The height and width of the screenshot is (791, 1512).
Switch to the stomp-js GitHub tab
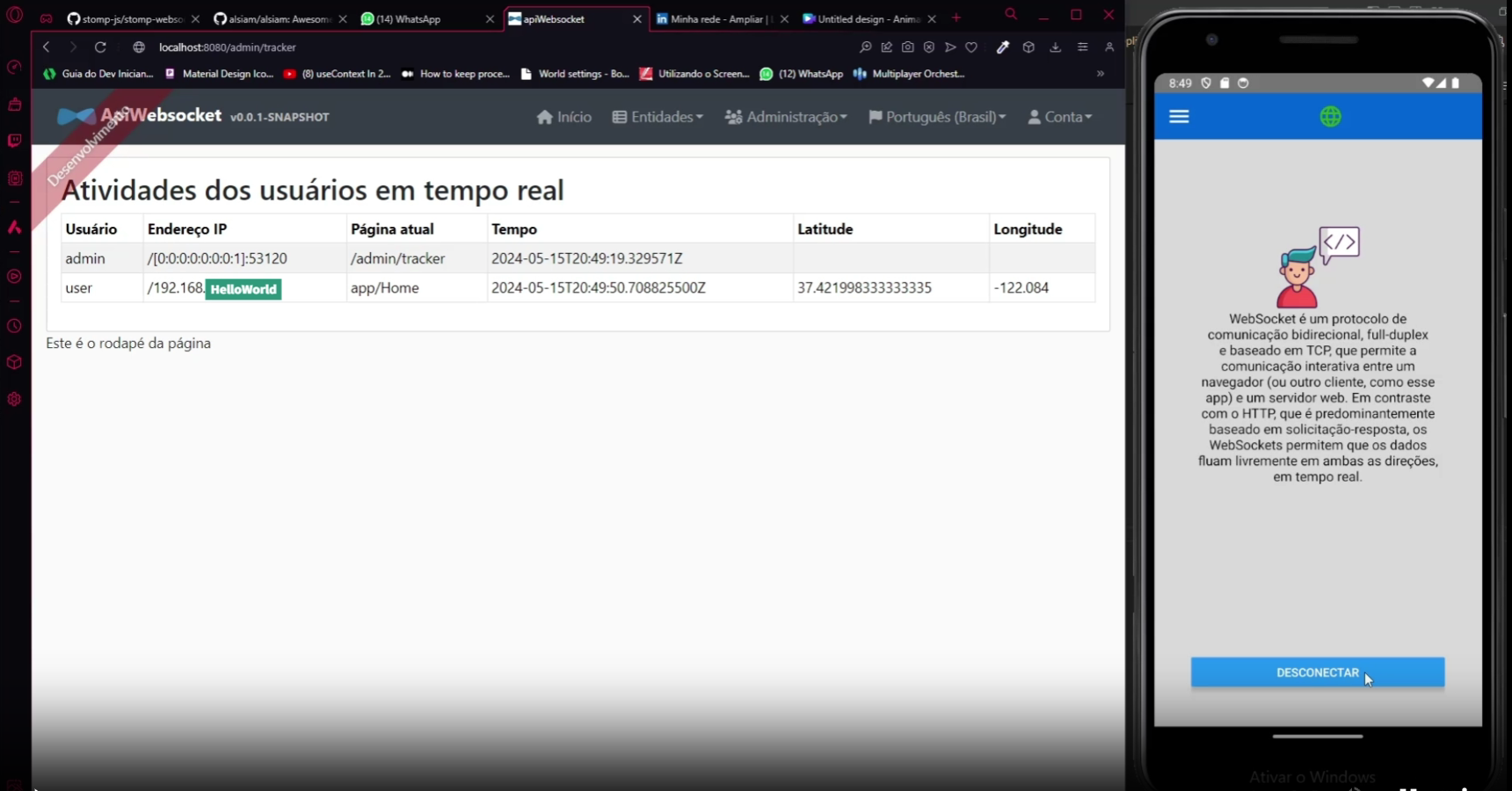[x=127, y=18]
